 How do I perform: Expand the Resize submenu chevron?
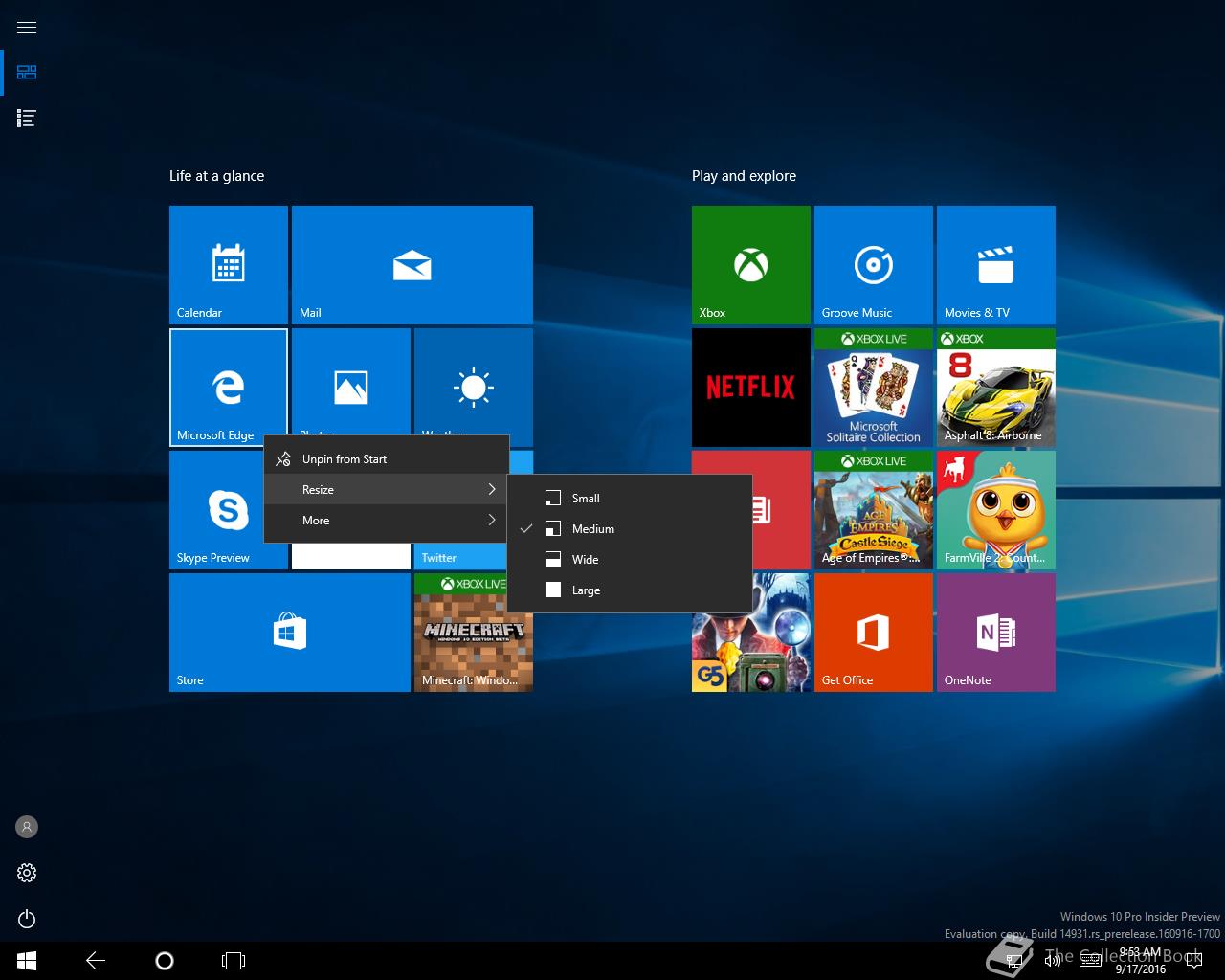pyautogui.click(x=492, y=490)
